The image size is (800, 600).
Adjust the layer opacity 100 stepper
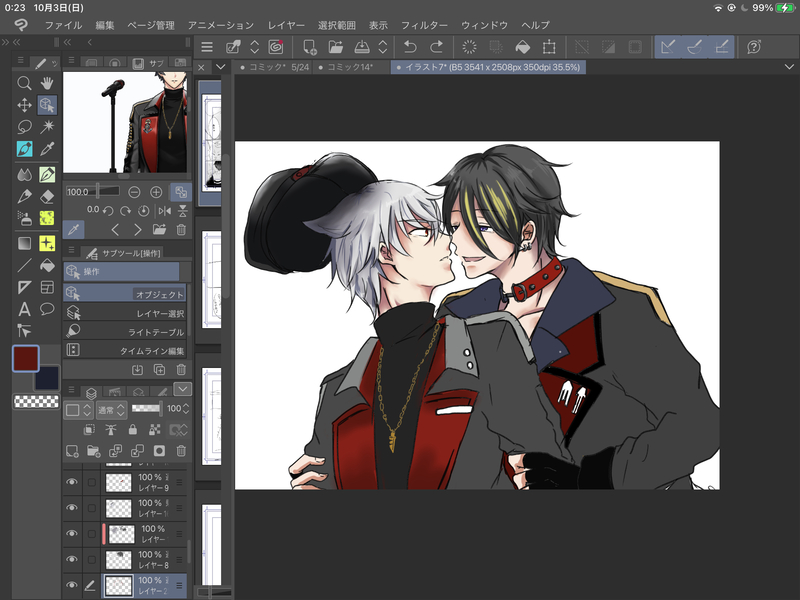click(x=186, y=409)
